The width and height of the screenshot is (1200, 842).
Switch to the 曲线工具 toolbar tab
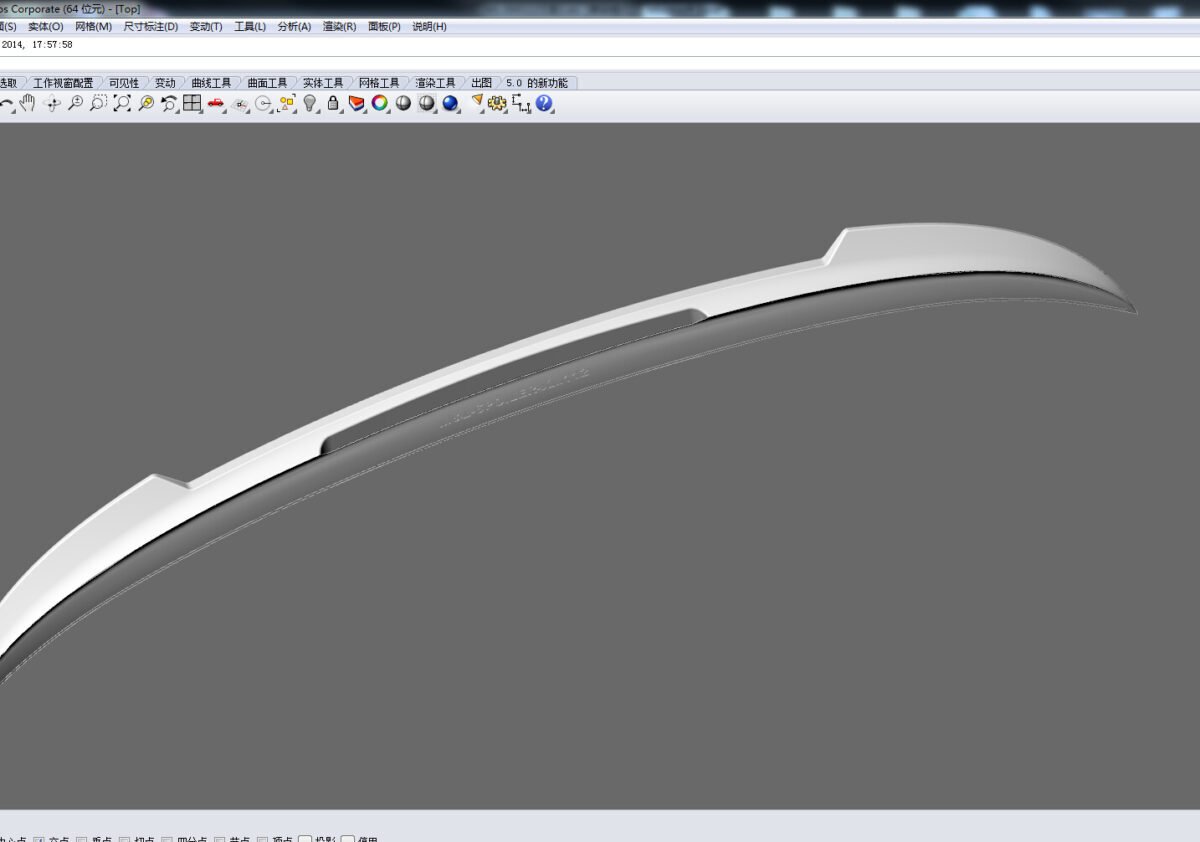(x=211, y=83)
